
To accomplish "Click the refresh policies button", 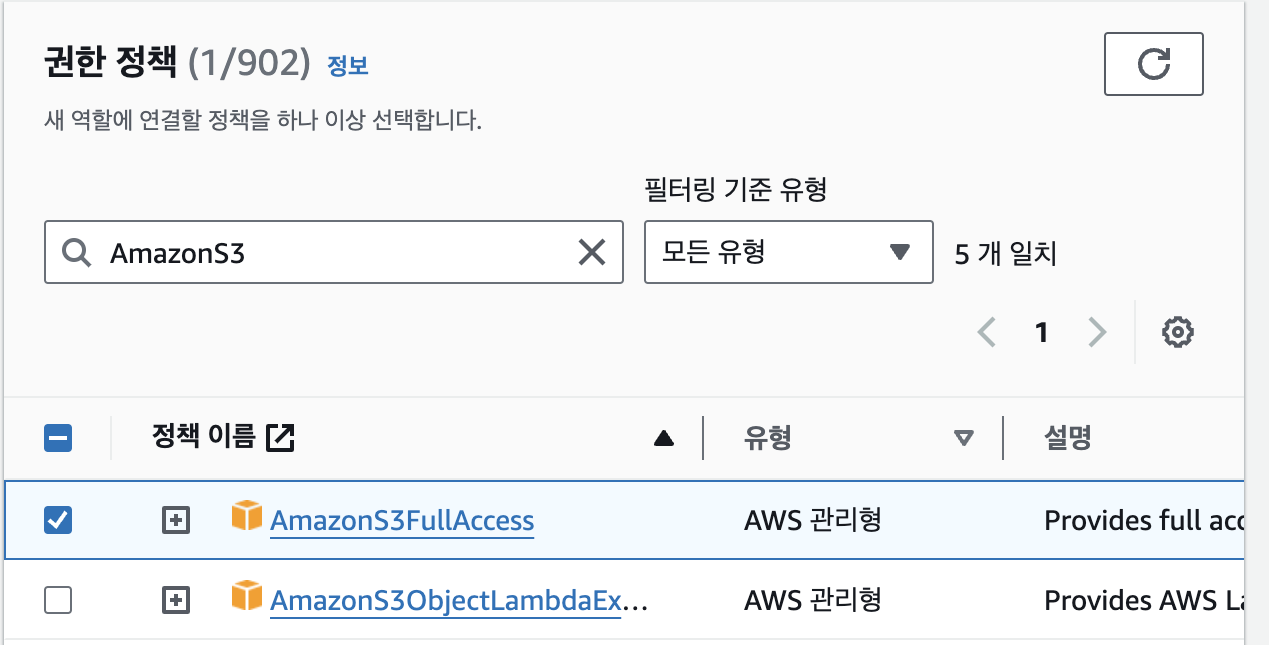I will [1153, 65].
